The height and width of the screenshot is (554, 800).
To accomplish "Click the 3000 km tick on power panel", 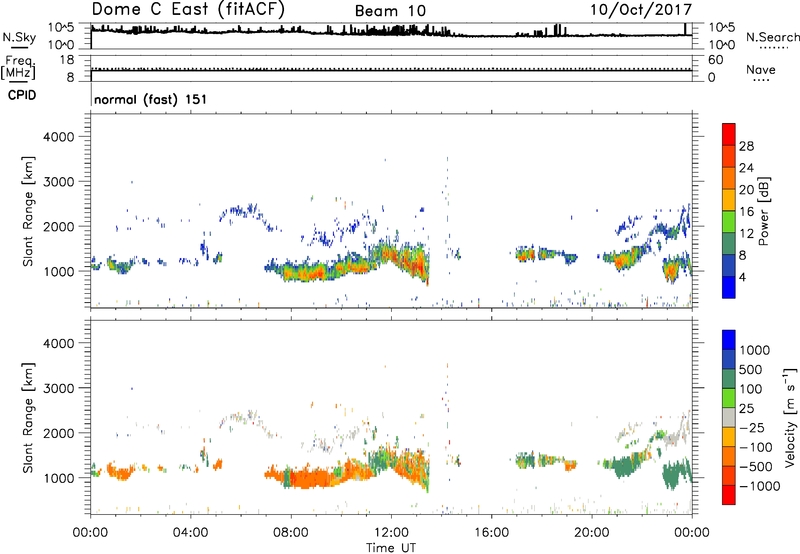I will [x=59, y=182].
